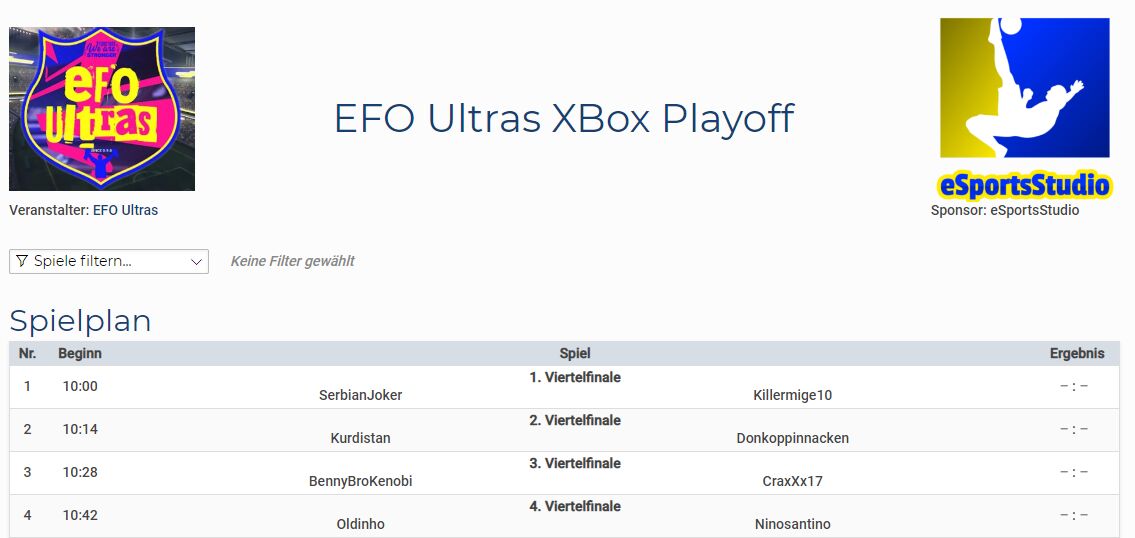This screenshot has width=1135, height=538.
Task: Click the Beginn column header
Action: (80, 353)
